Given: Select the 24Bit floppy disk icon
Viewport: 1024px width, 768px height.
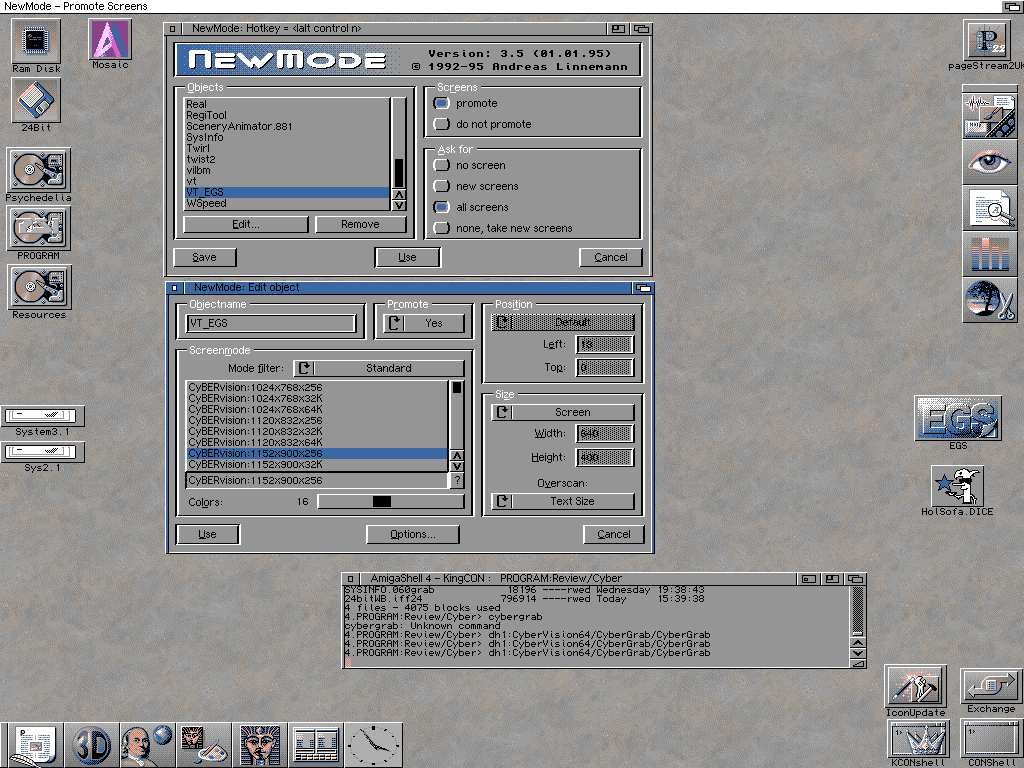Looking at the screenshot, I should (x=36, y=101).
